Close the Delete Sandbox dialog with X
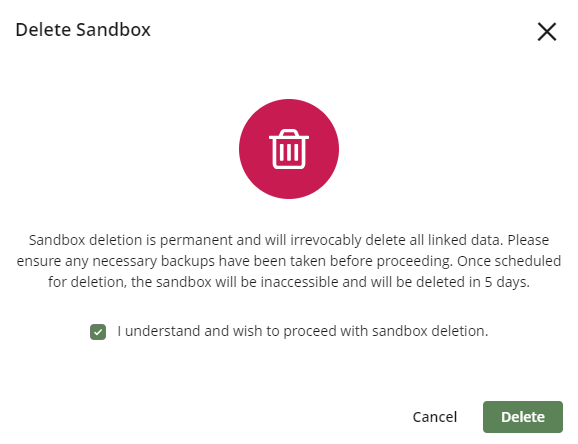The width and height of the screenshot is (578, 444). click(x=547, y=32)
